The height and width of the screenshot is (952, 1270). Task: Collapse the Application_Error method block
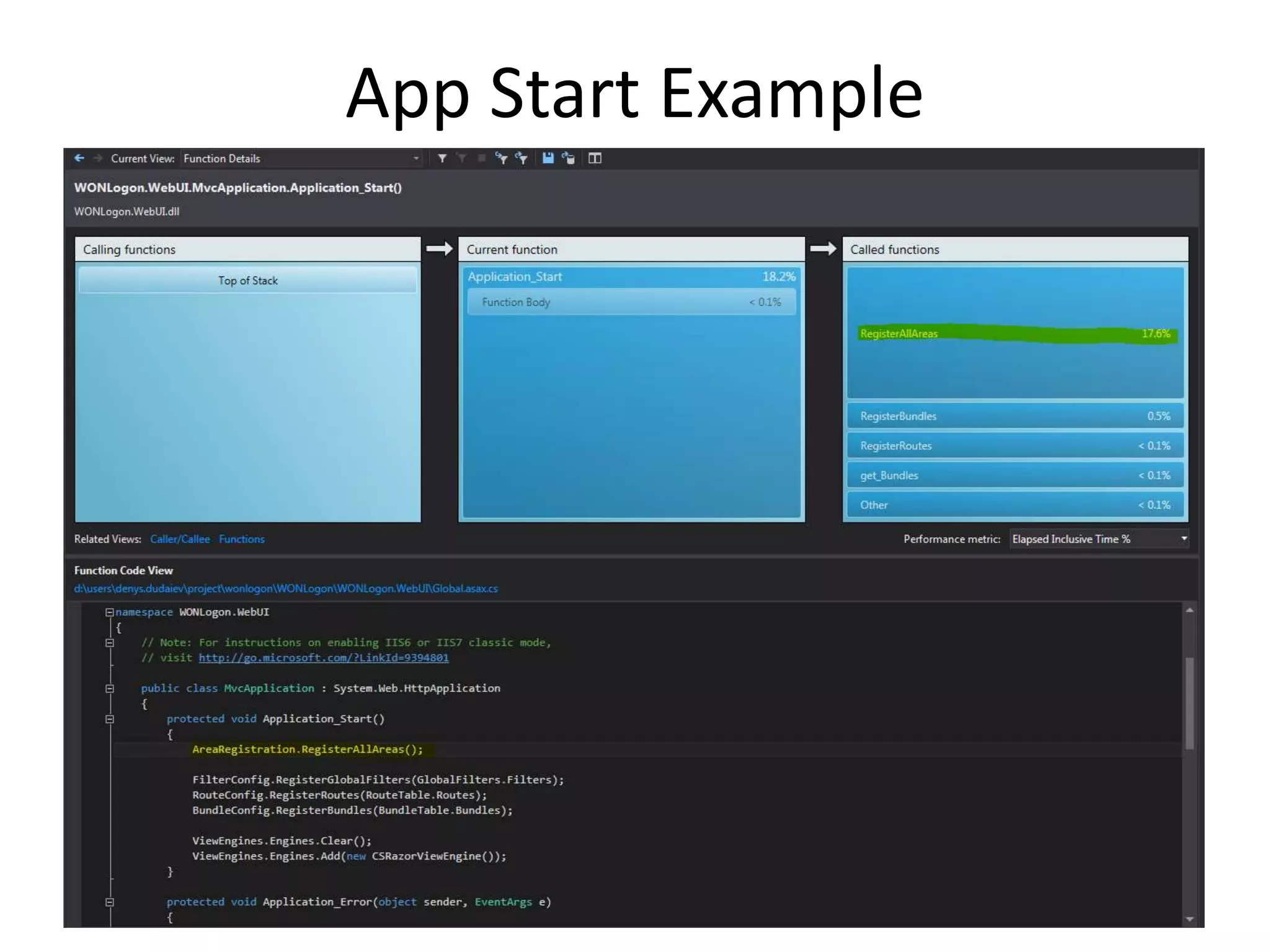point(110,902)
